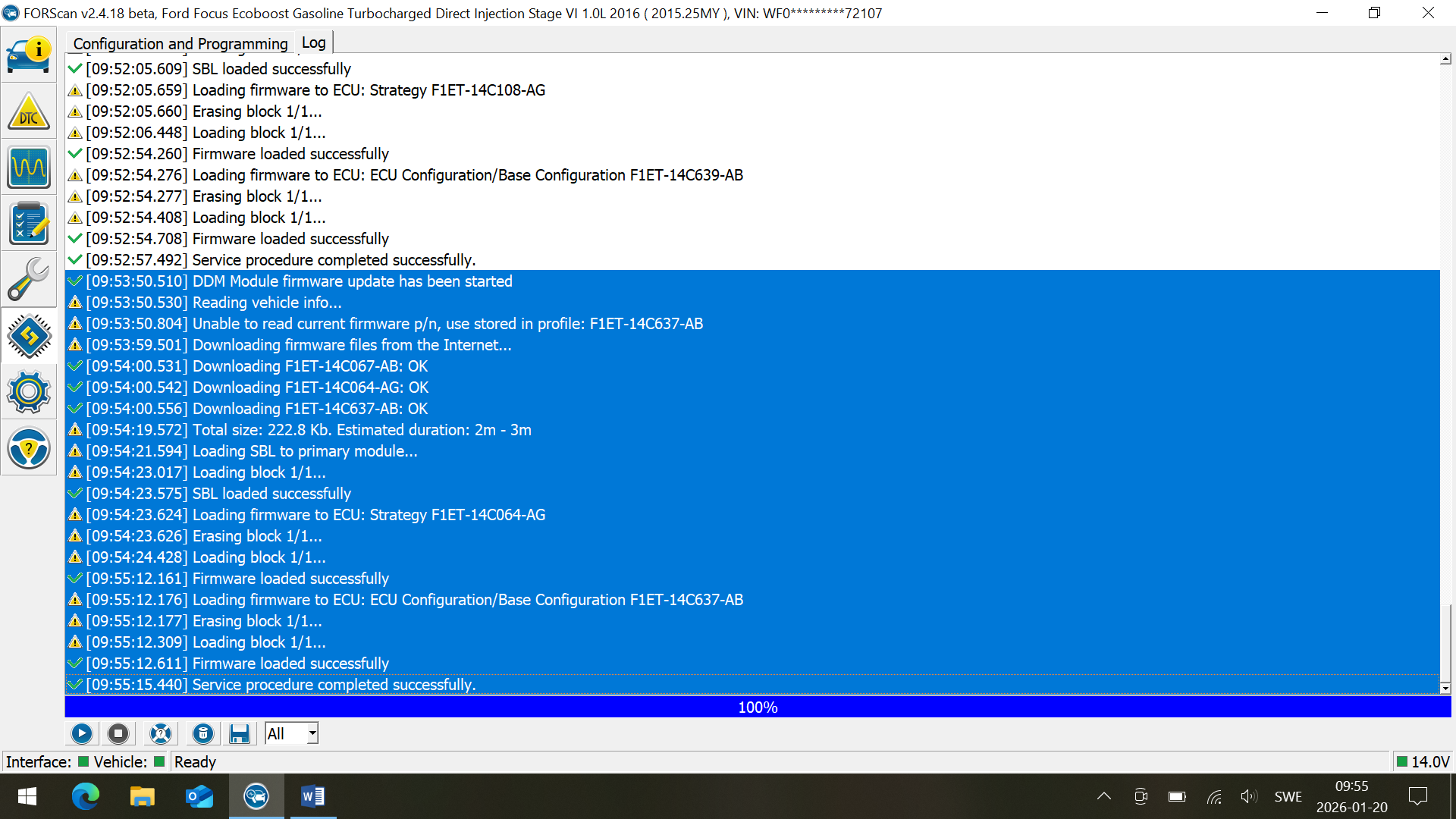Open the oscilloscope live data section
Screen dimensions: 1456x819
(x=29, y=167)
